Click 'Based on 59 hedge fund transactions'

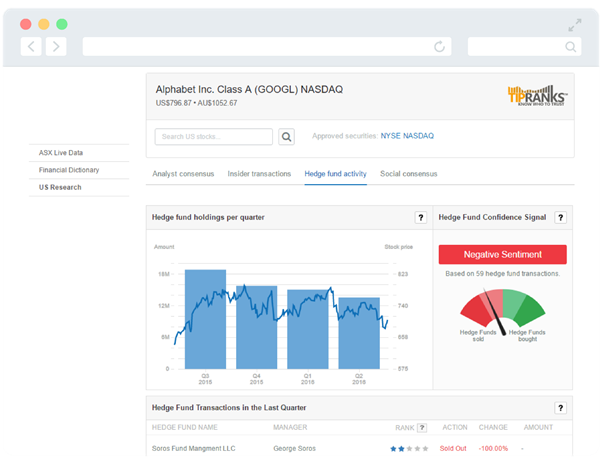[x=503, y=274]
